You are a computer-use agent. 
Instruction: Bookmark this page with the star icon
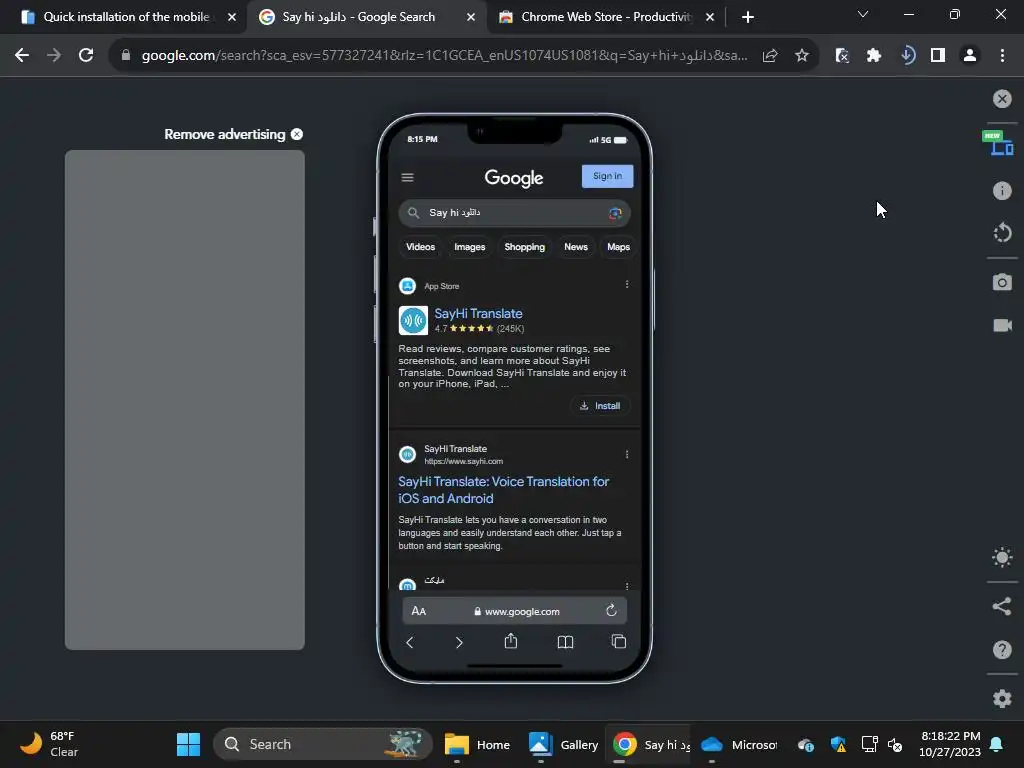[802, 56]
